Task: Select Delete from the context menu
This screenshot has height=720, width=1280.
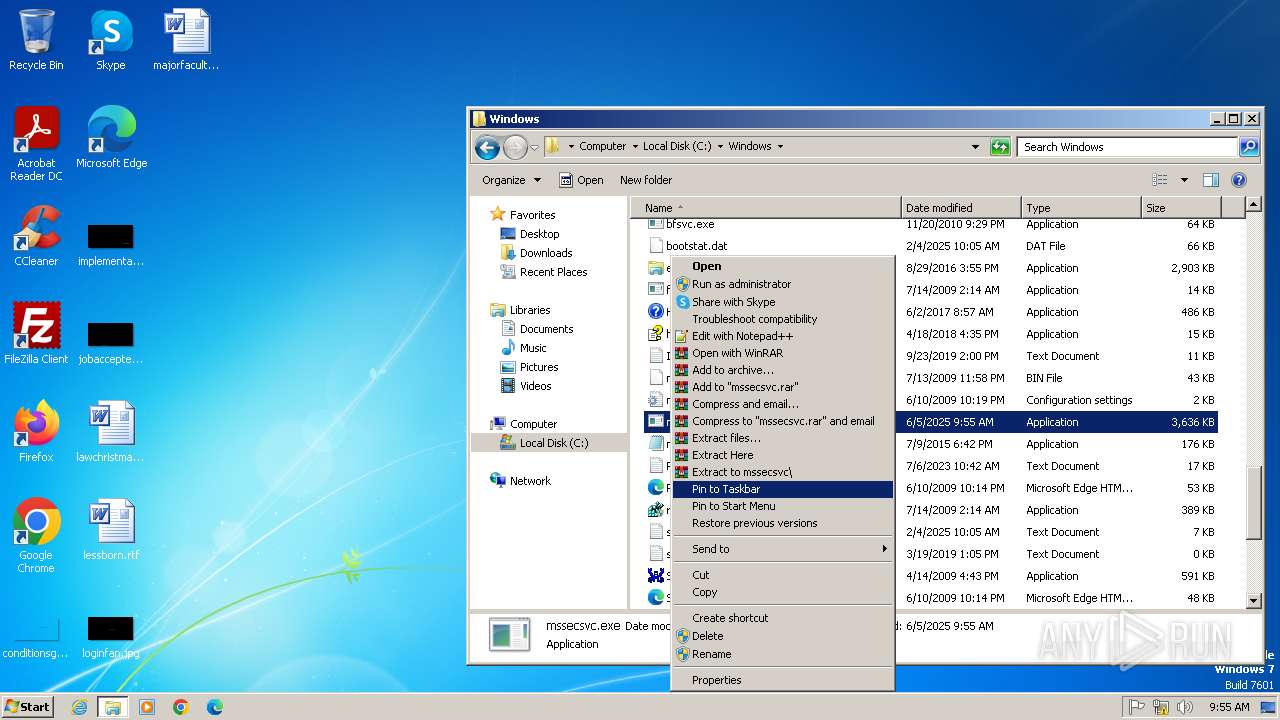Action: point(781,636)
